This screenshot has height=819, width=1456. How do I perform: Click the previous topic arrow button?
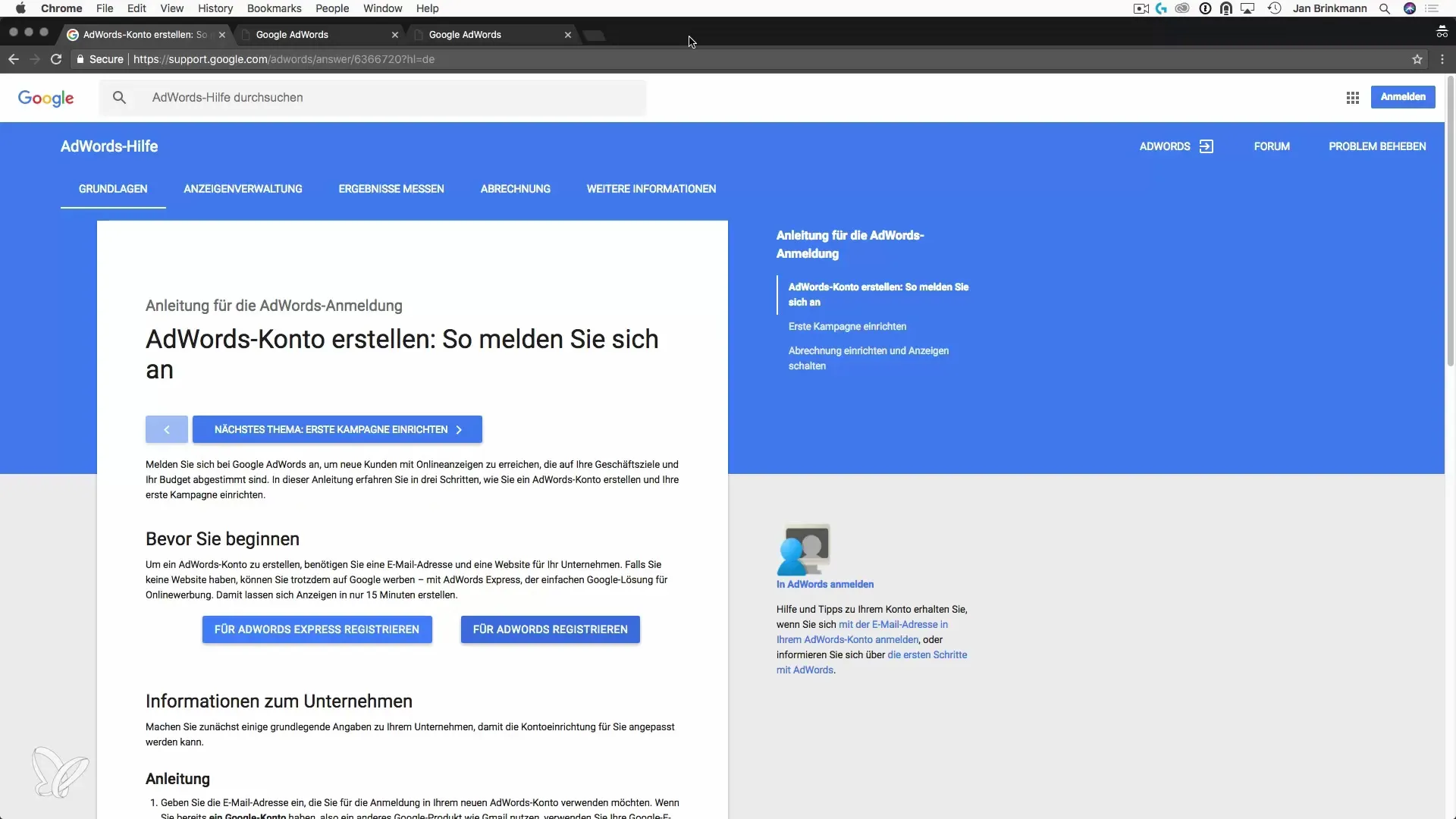point(167,429)
